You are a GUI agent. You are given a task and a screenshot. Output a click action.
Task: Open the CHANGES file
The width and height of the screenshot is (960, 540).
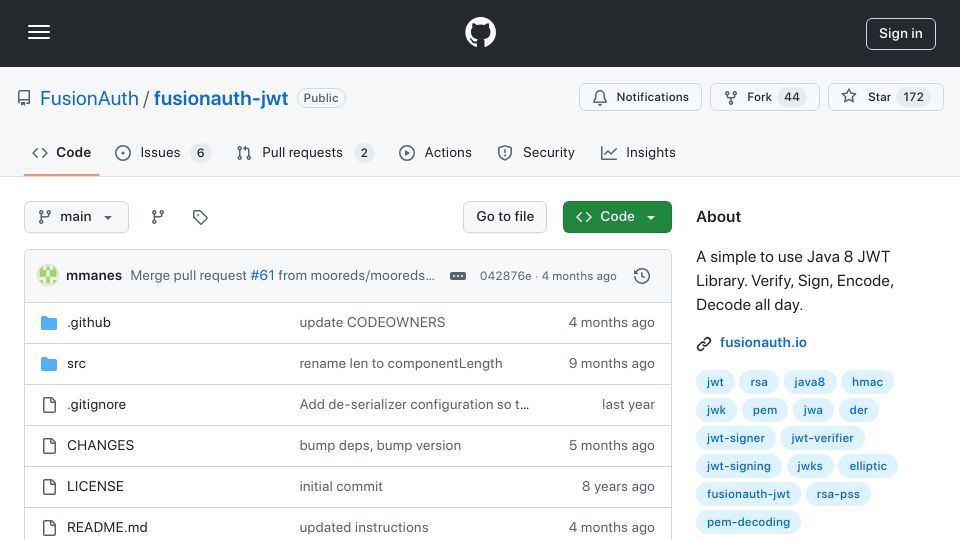[x=100, y=446]
